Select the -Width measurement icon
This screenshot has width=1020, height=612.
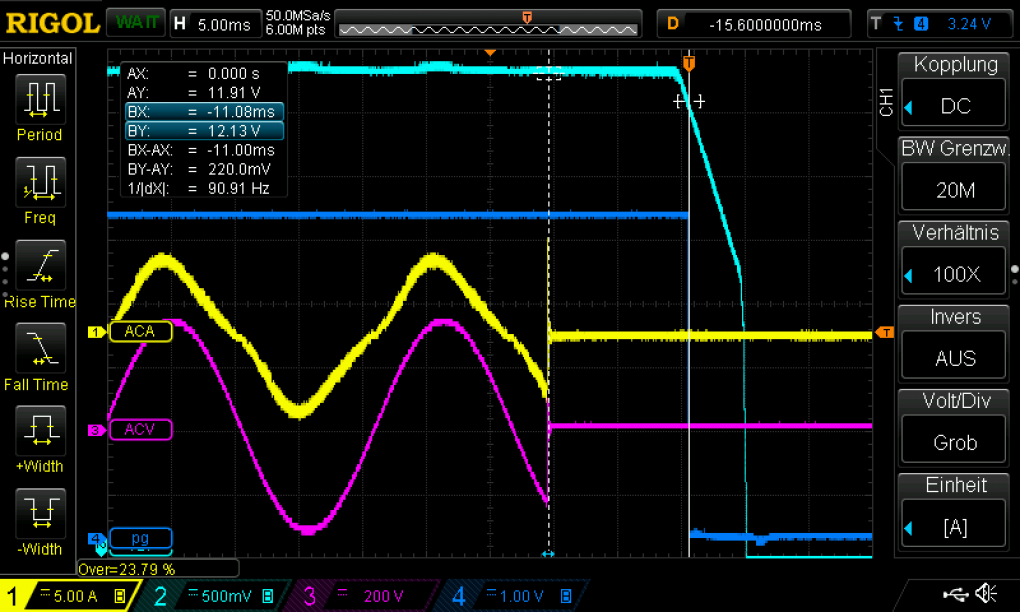[40, 512]
